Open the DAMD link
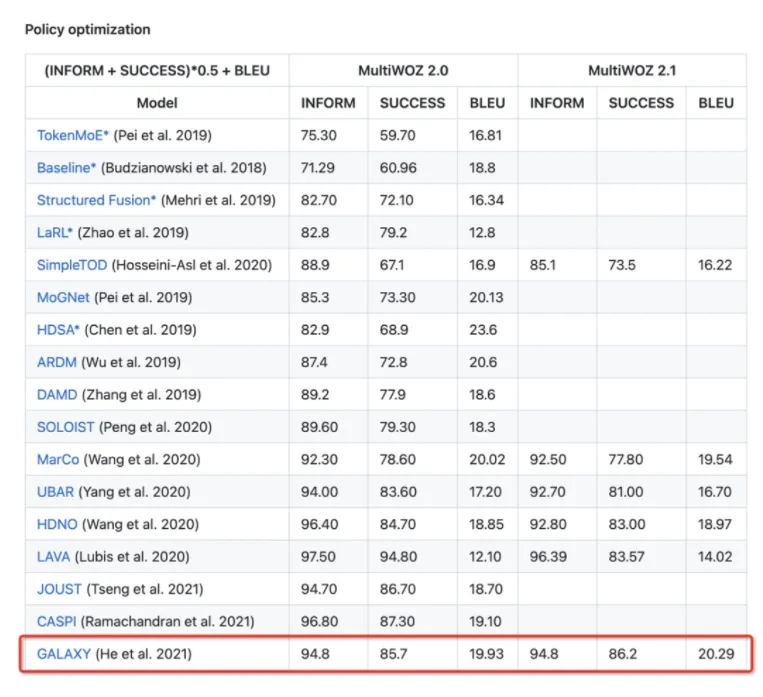 coord(57,394)
